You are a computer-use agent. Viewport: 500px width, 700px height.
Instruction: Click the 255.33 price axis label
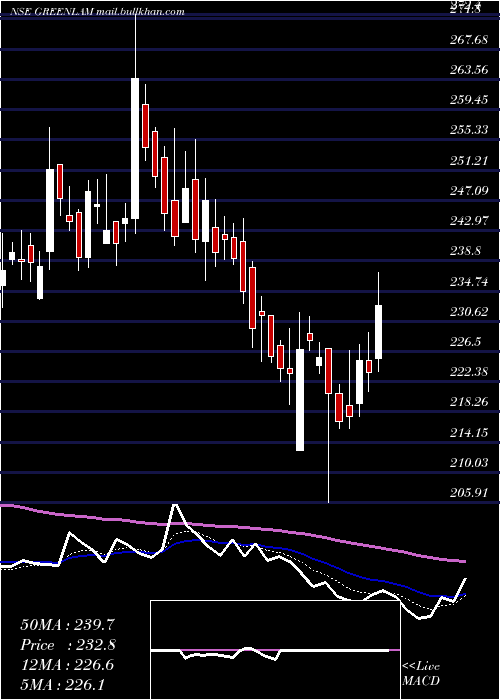coord(468,130)
